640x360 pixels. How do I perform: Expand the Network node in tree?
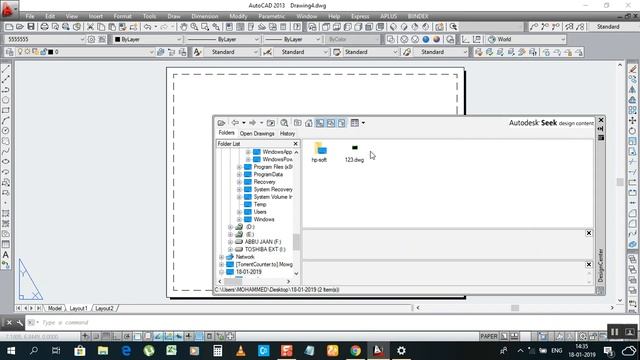tap(221, 257)
